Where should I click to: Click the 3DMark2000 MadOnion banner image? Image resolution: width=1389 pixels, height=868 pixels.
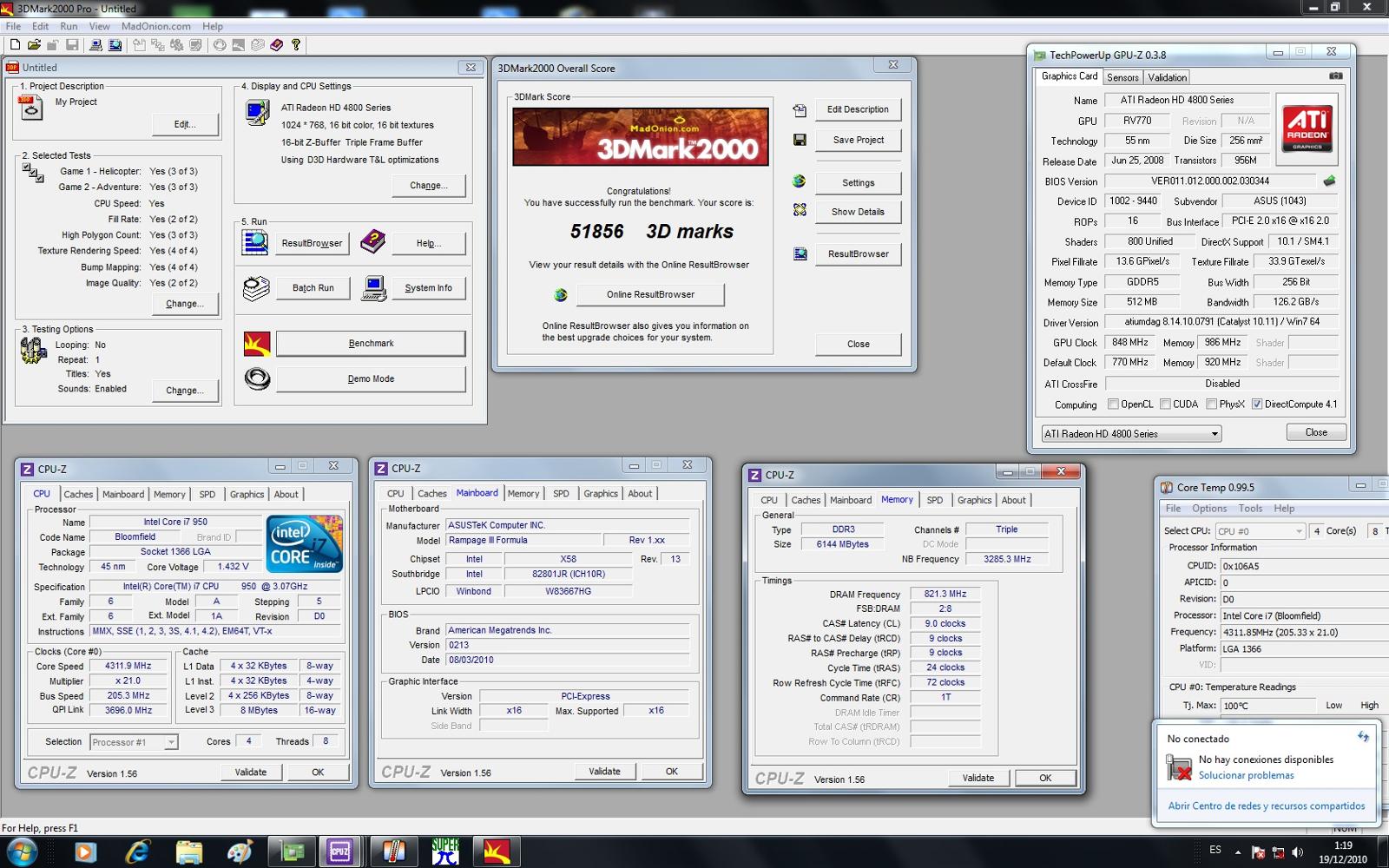(641, 137)
